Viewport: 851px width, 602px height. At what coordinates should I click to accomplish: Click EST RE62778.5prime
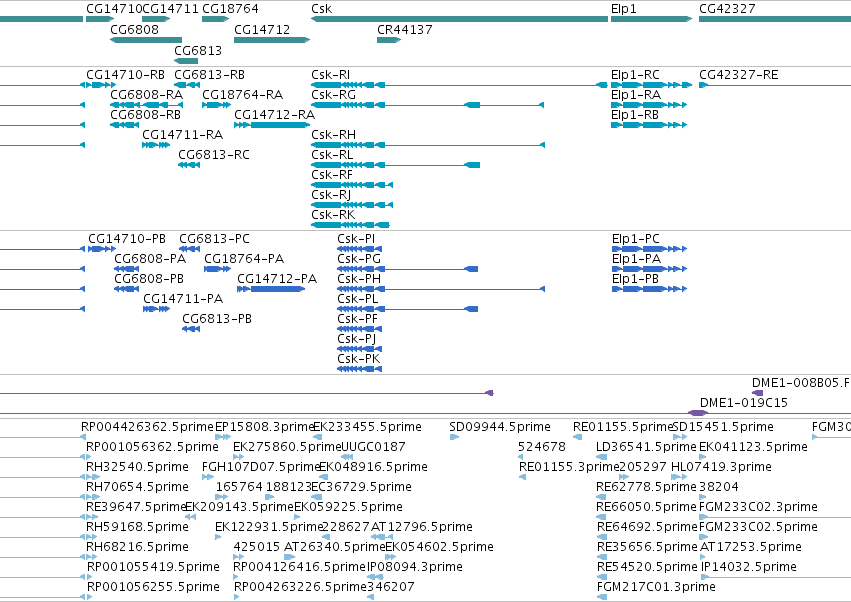click(646, 487)
